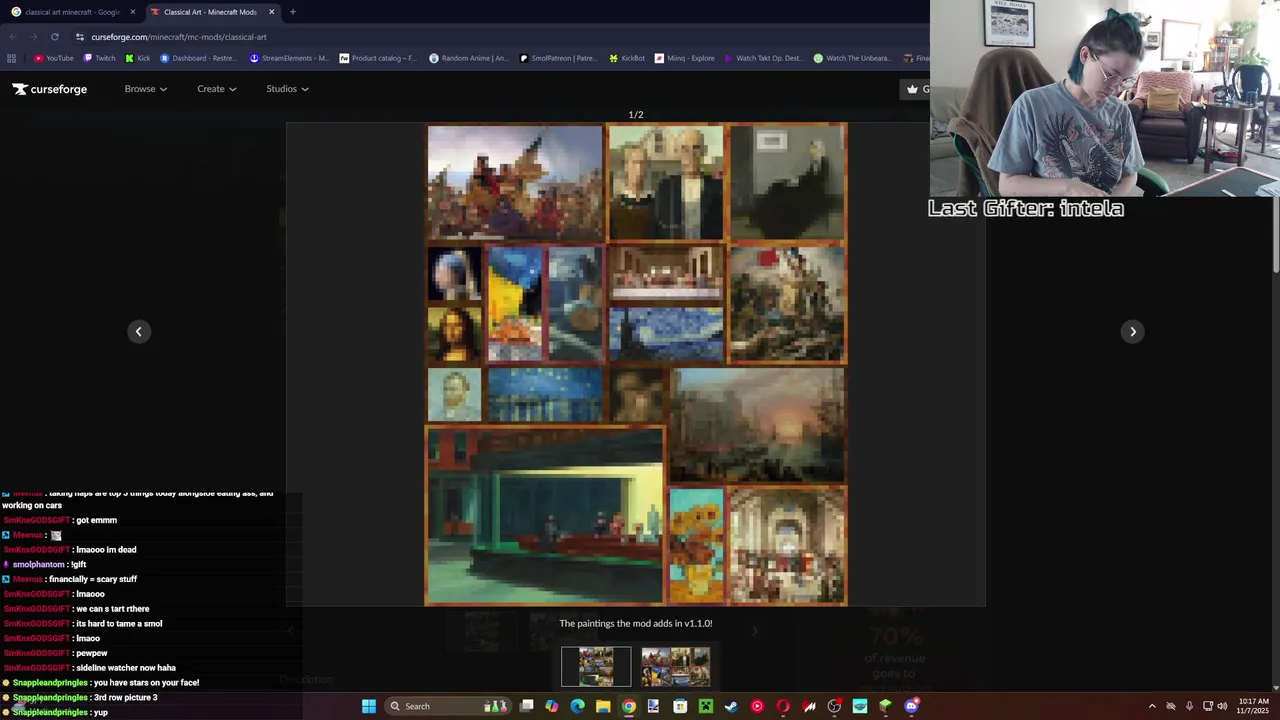
Task: Open the Twitch bookmark
Action: coord(99,58)
